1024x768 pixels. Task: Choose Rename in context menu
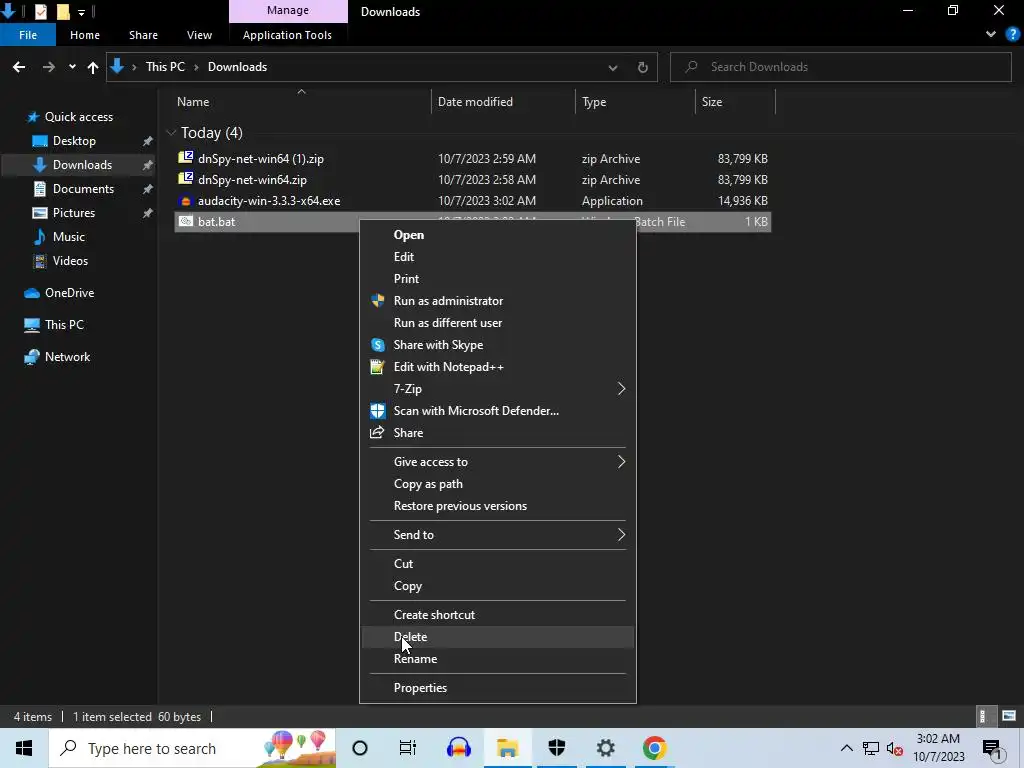(498, 659)
